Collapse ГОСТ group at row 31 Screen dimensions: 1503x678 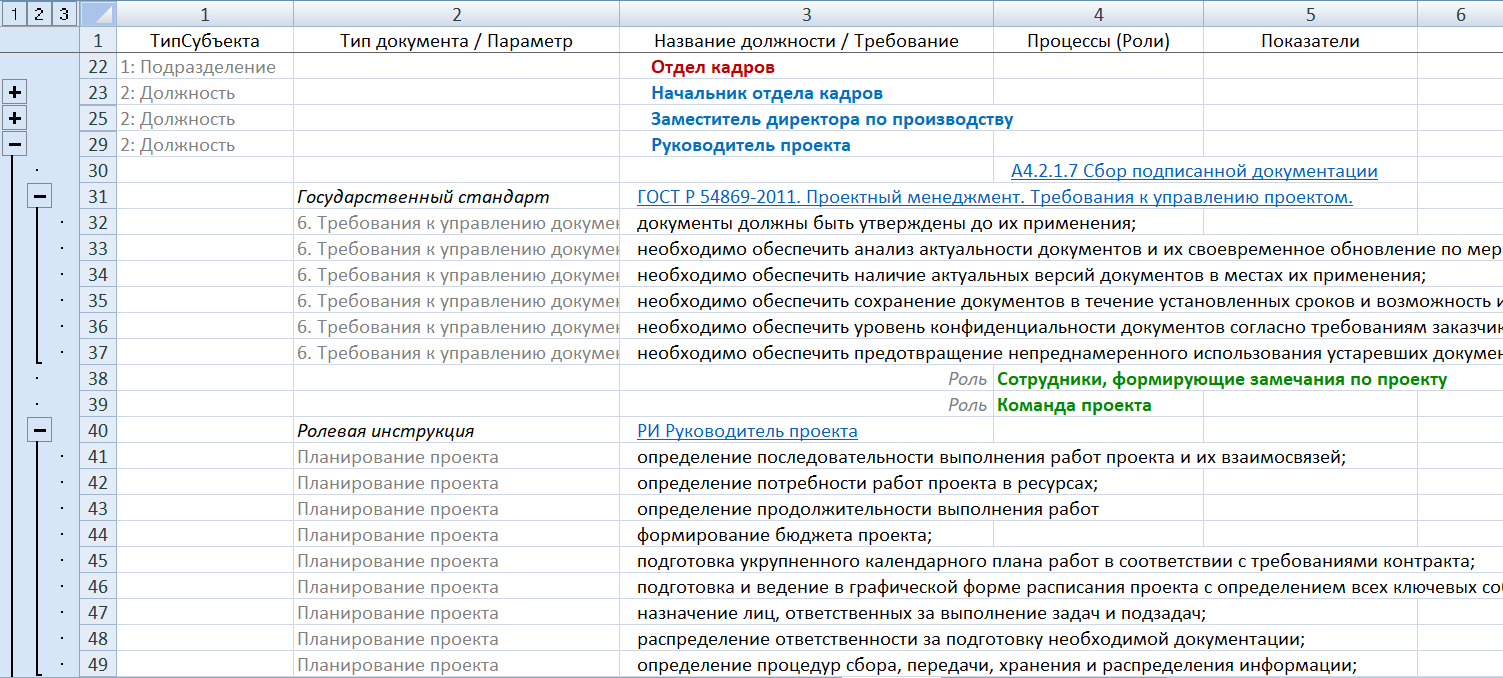[x=39, y=197]
